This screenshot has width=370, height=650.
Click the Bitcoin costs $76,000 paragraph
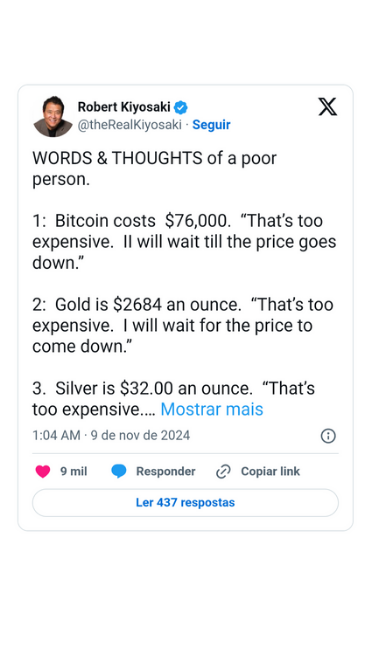click(184, 242)
